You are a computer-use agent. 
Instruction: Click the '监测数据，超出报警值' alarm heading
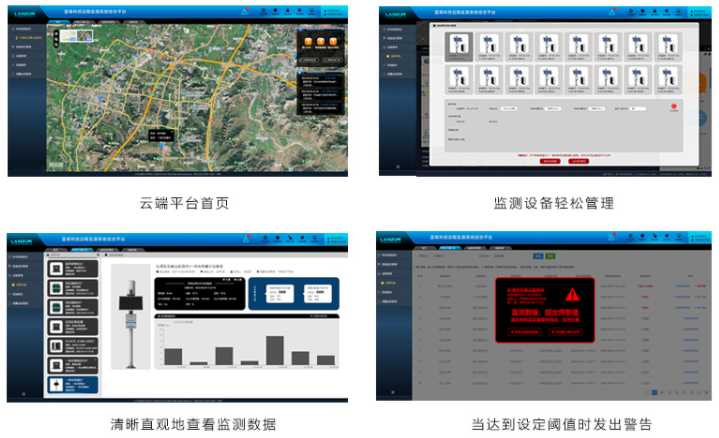545,312
